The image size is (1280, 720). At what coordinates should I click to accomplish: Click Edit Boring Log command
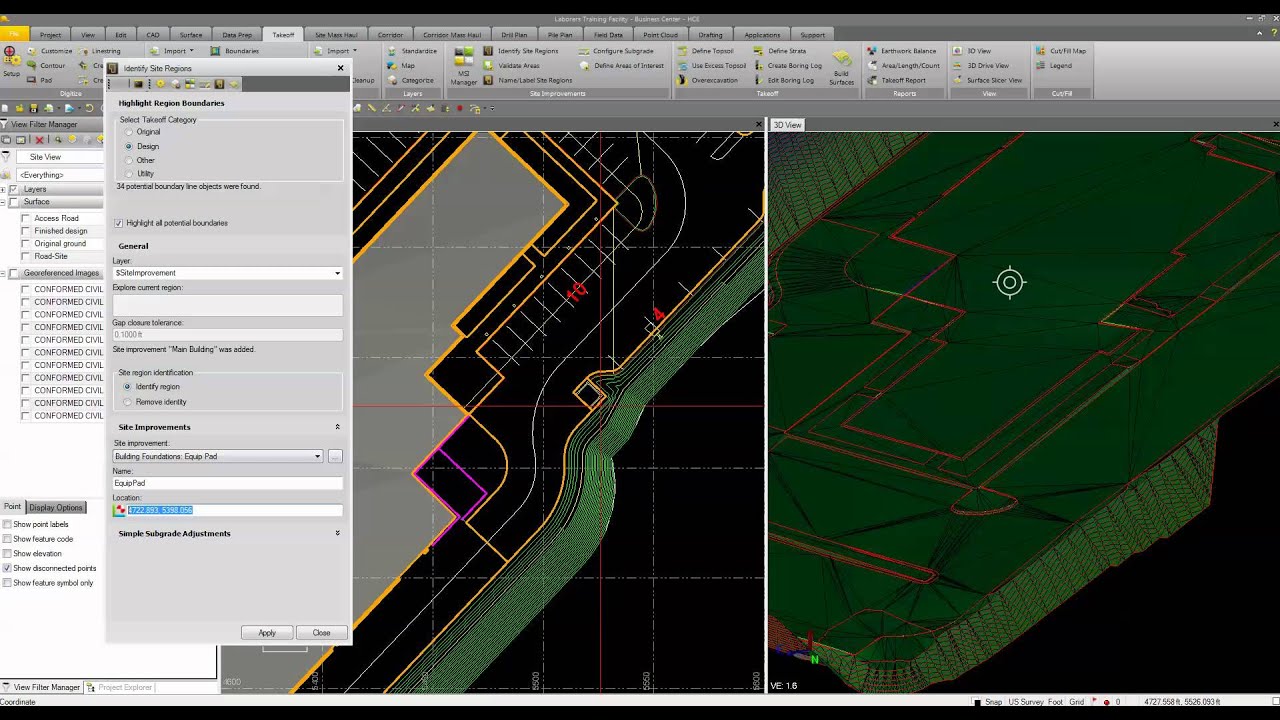[x=782, y=80]
